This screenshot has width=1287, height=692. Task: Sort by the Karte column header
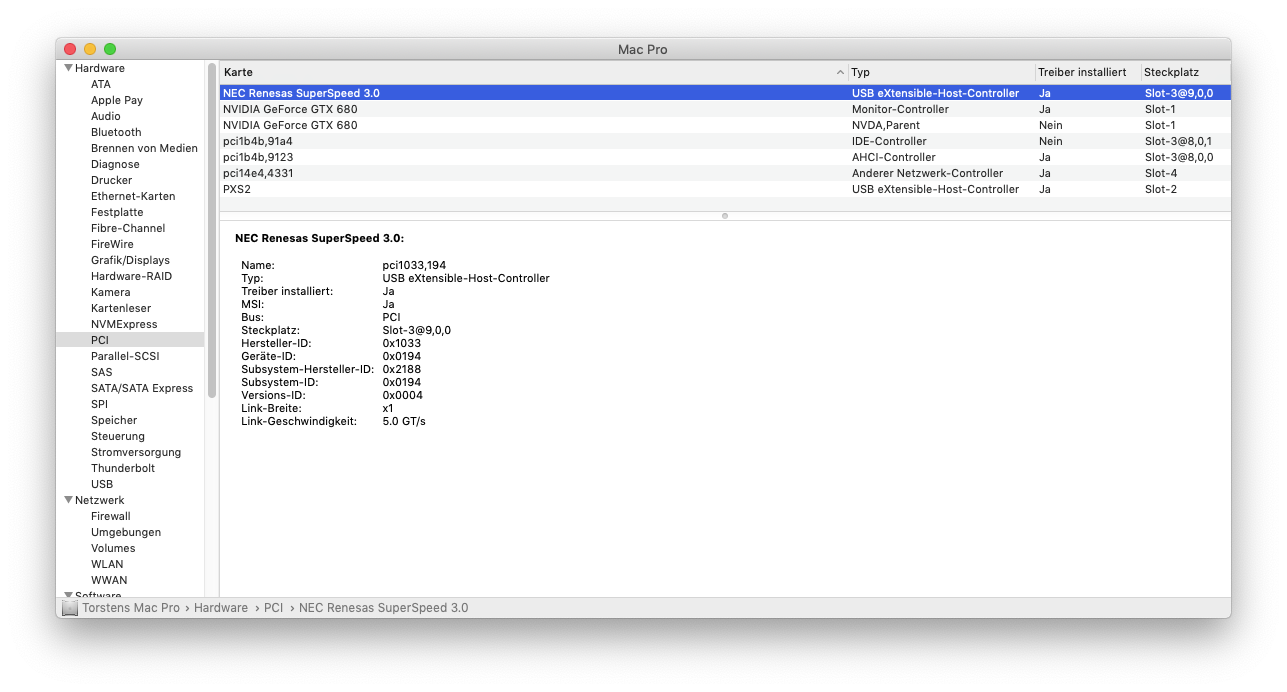[534, 73]
